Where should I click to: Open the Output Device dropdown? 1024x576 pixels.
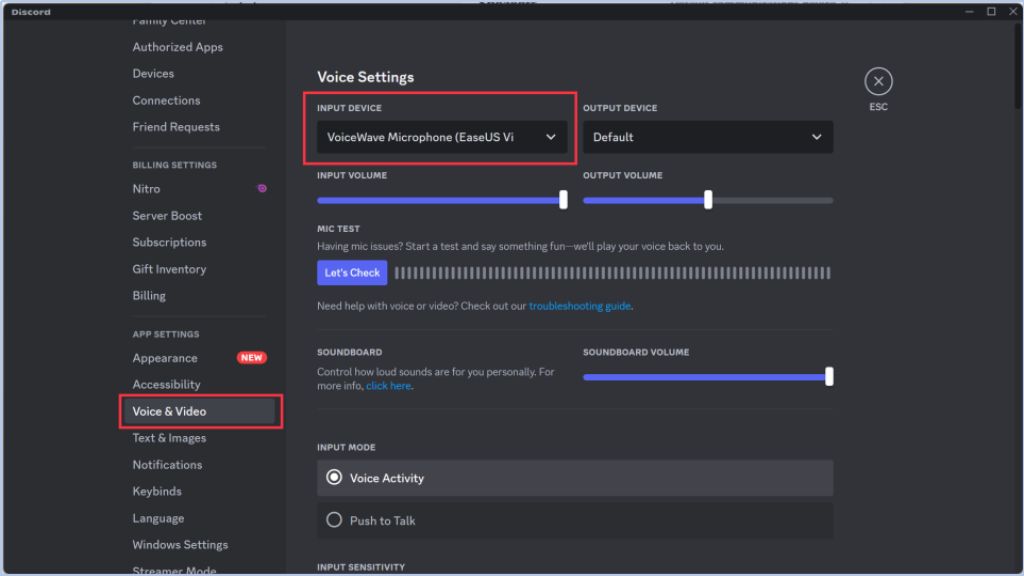click(707, 137)
